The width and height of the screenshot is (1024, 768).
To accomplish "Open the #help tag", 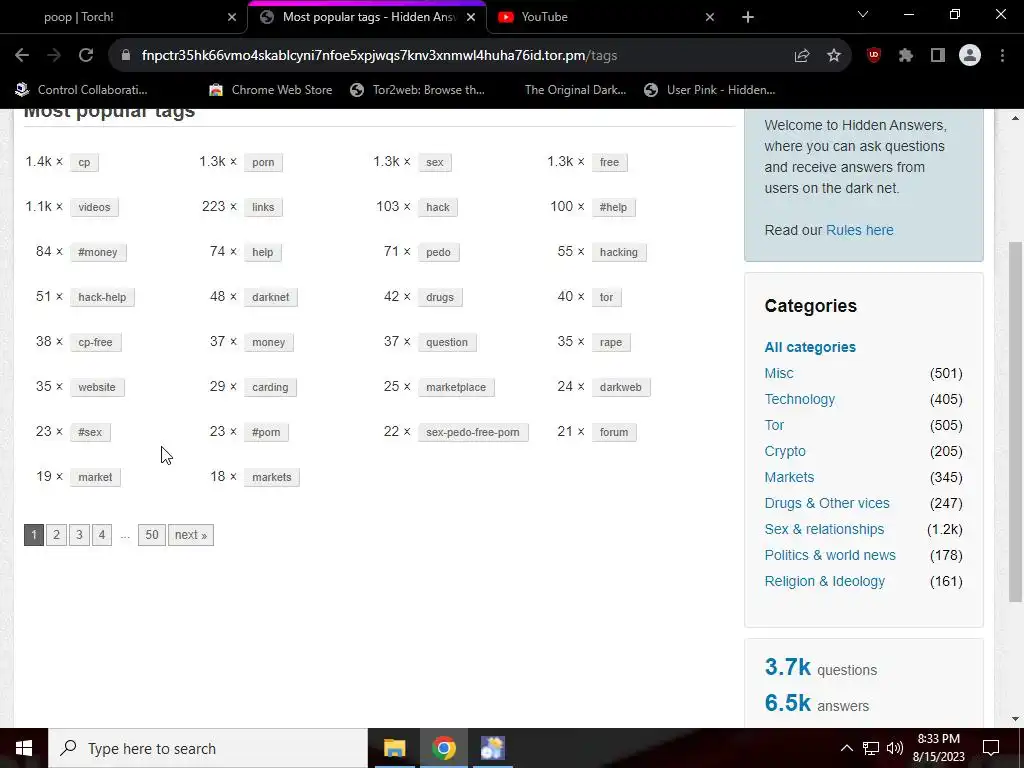I will tap(613, 207).
